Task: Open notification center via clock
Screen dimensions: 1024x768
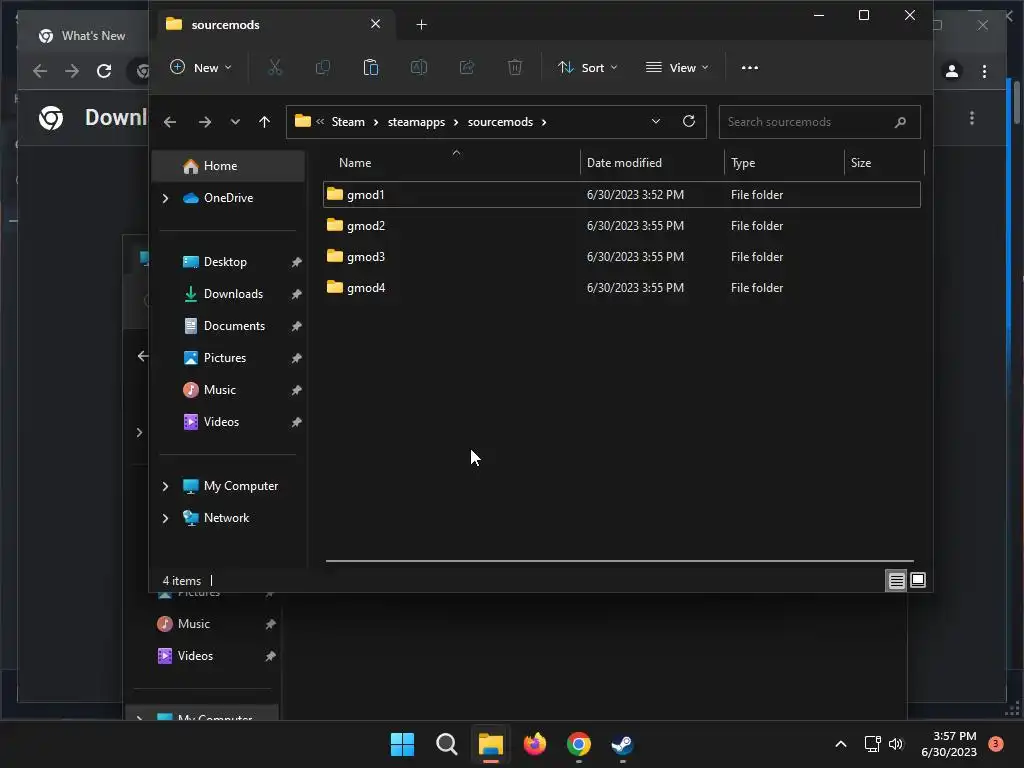Action: 949,744
